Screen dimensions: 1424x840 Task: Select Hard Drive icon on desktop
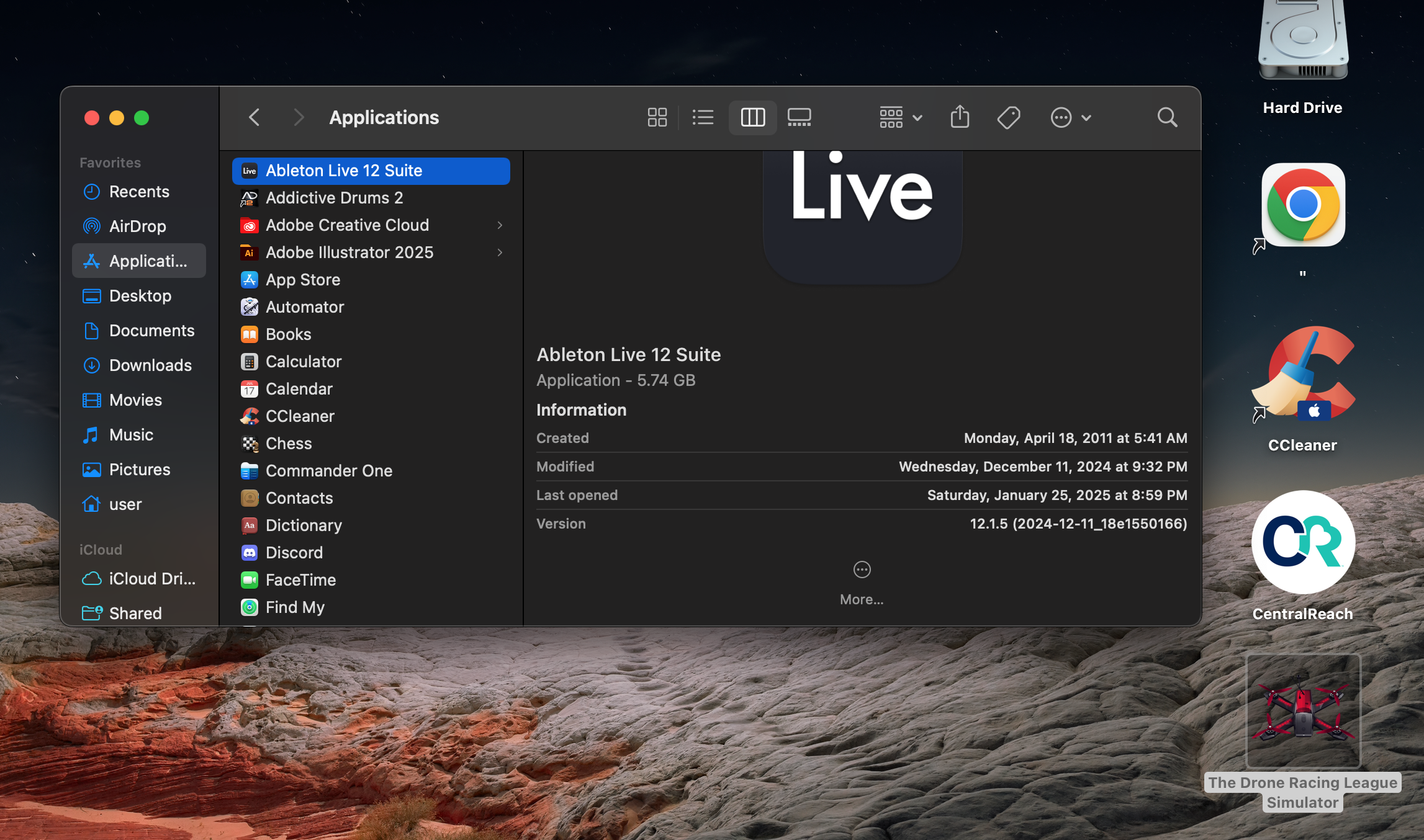[x=1303, y=41]
